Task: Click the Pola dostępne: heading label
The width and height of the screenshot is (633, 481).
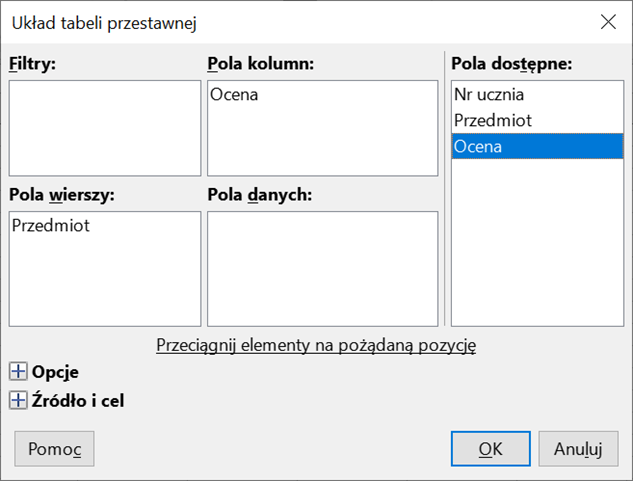Action: point(511,64)
